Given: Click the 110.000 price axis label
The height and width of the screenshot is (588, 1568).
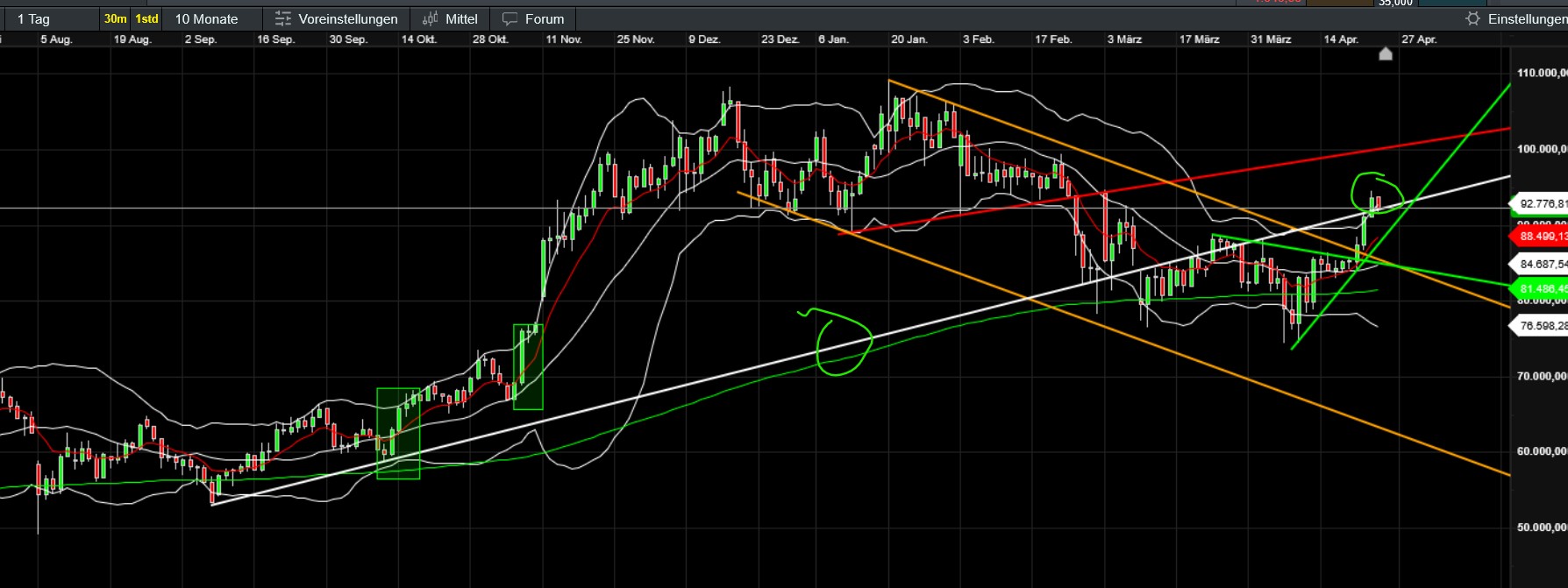Looking at the screenshot, I should (1542, 73).
